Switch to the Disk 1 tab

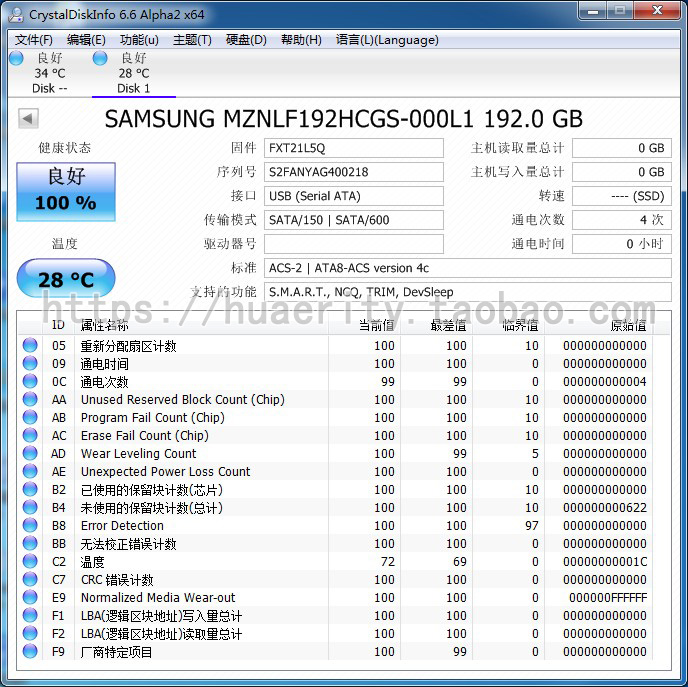[x=134, y=73]
